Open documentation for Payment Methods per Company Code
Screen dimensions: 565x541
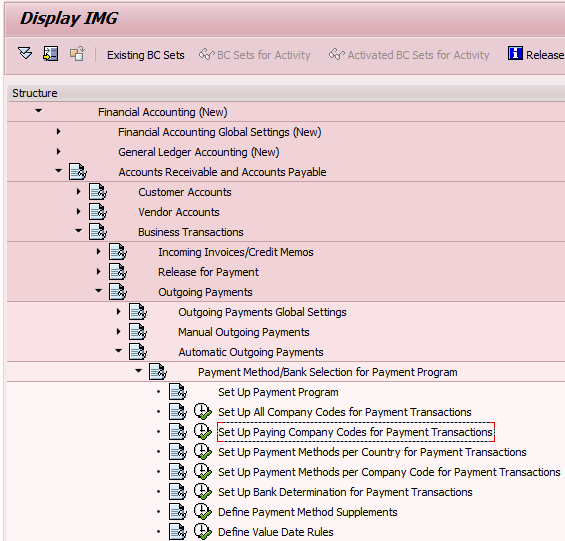(x=178, y=471)
